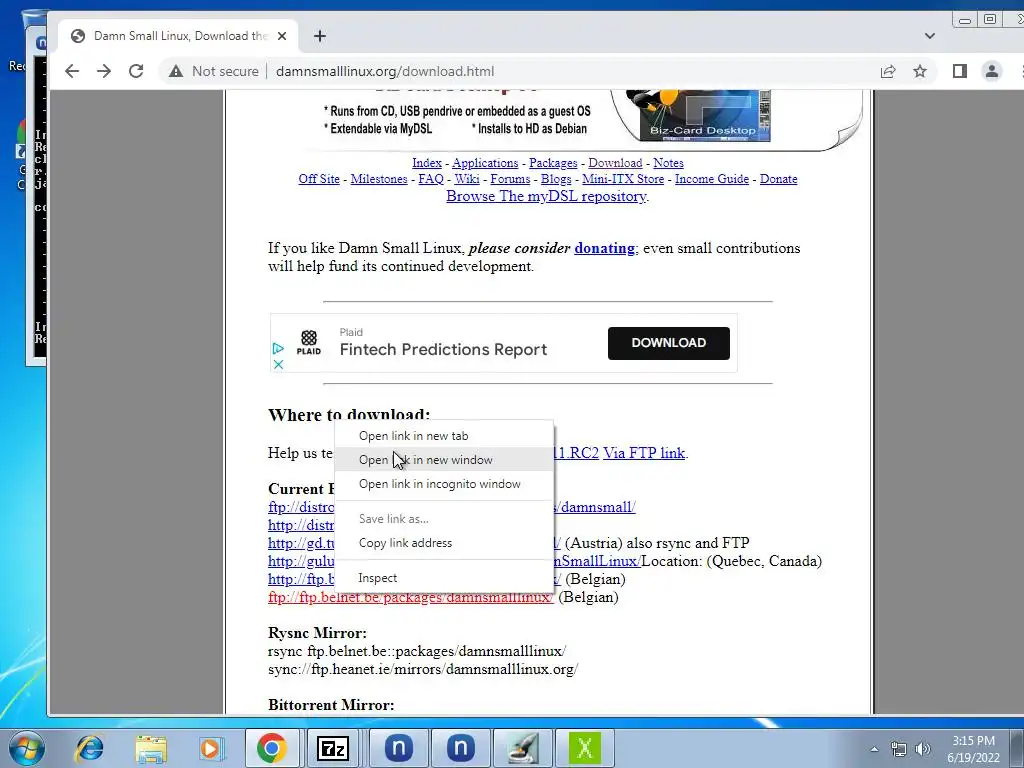The height and width of the screenshot is (768, 1024).
Task: Open the Wiki link
Action: click(x=467, y=179)
